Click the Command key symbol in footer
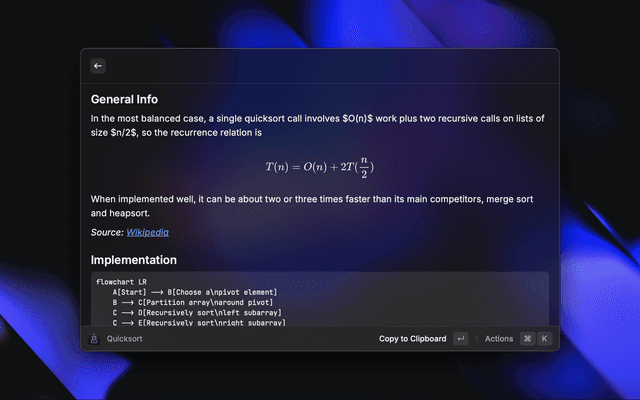640x400 pixels. point(527,339)
